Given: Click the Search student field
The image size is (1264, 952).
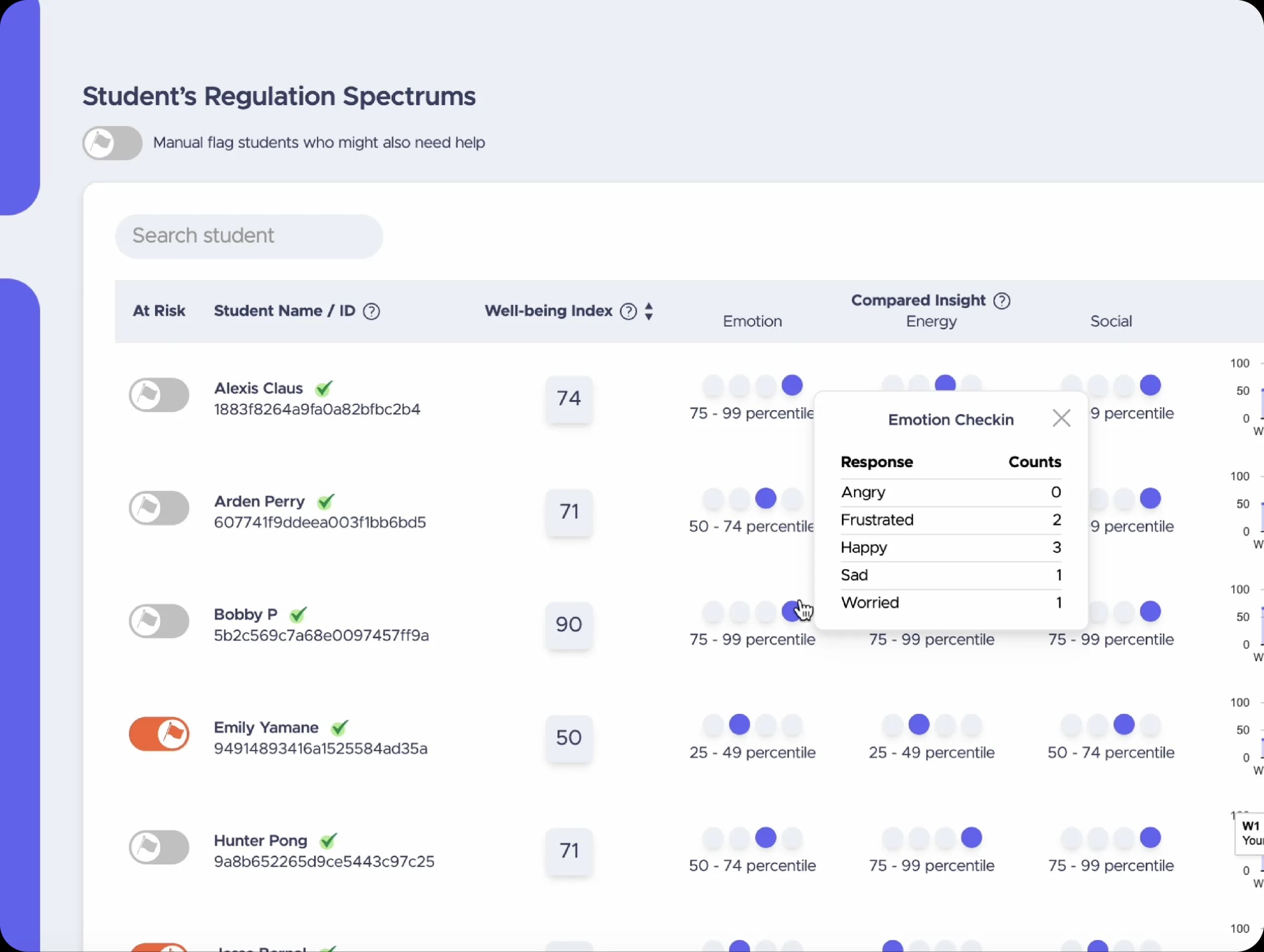Looking at the screenshot, I should 249,236.
